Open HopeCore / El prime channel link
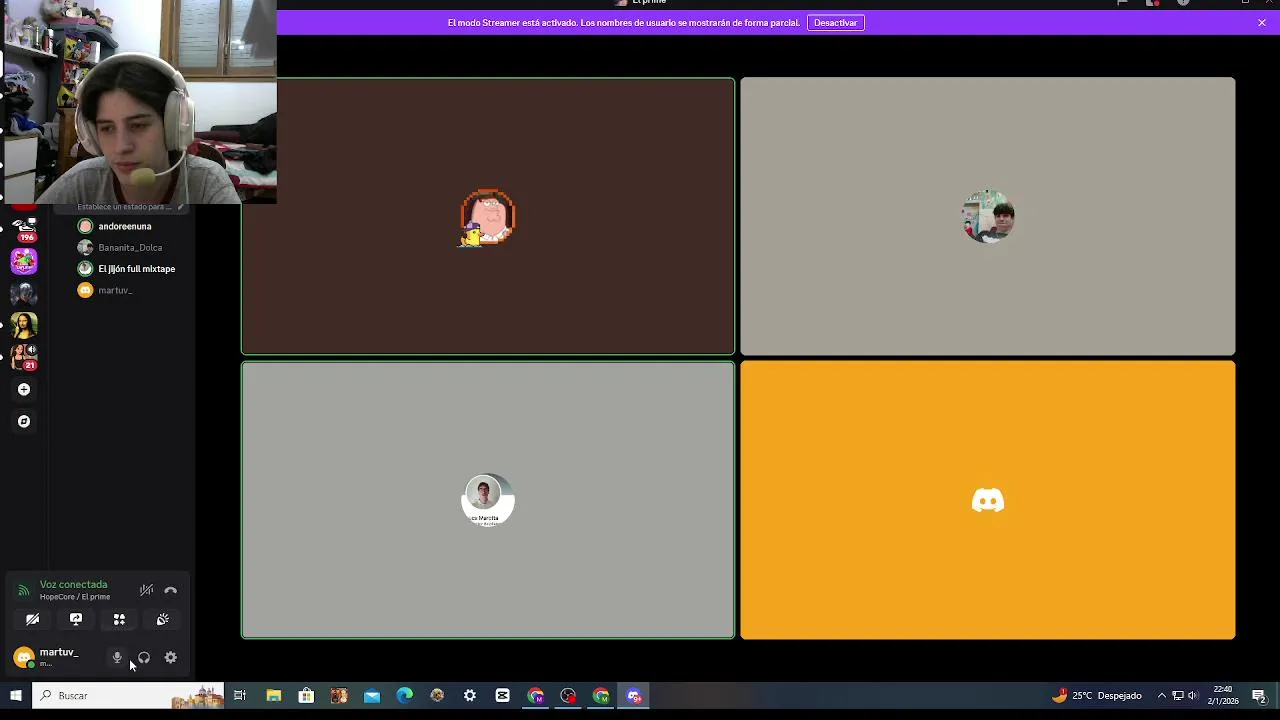 click(75, 597)
